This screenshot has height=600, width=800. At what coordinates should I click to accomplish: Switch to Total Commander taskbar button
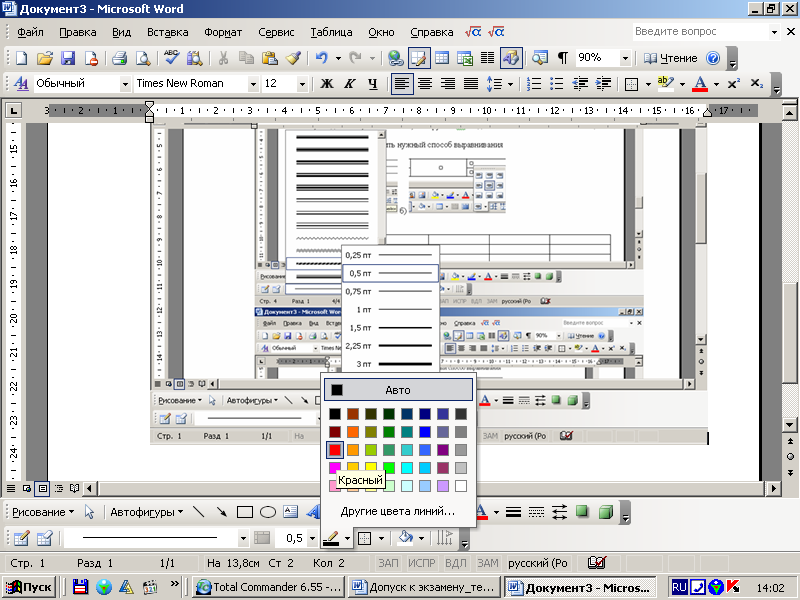(269, 587)
